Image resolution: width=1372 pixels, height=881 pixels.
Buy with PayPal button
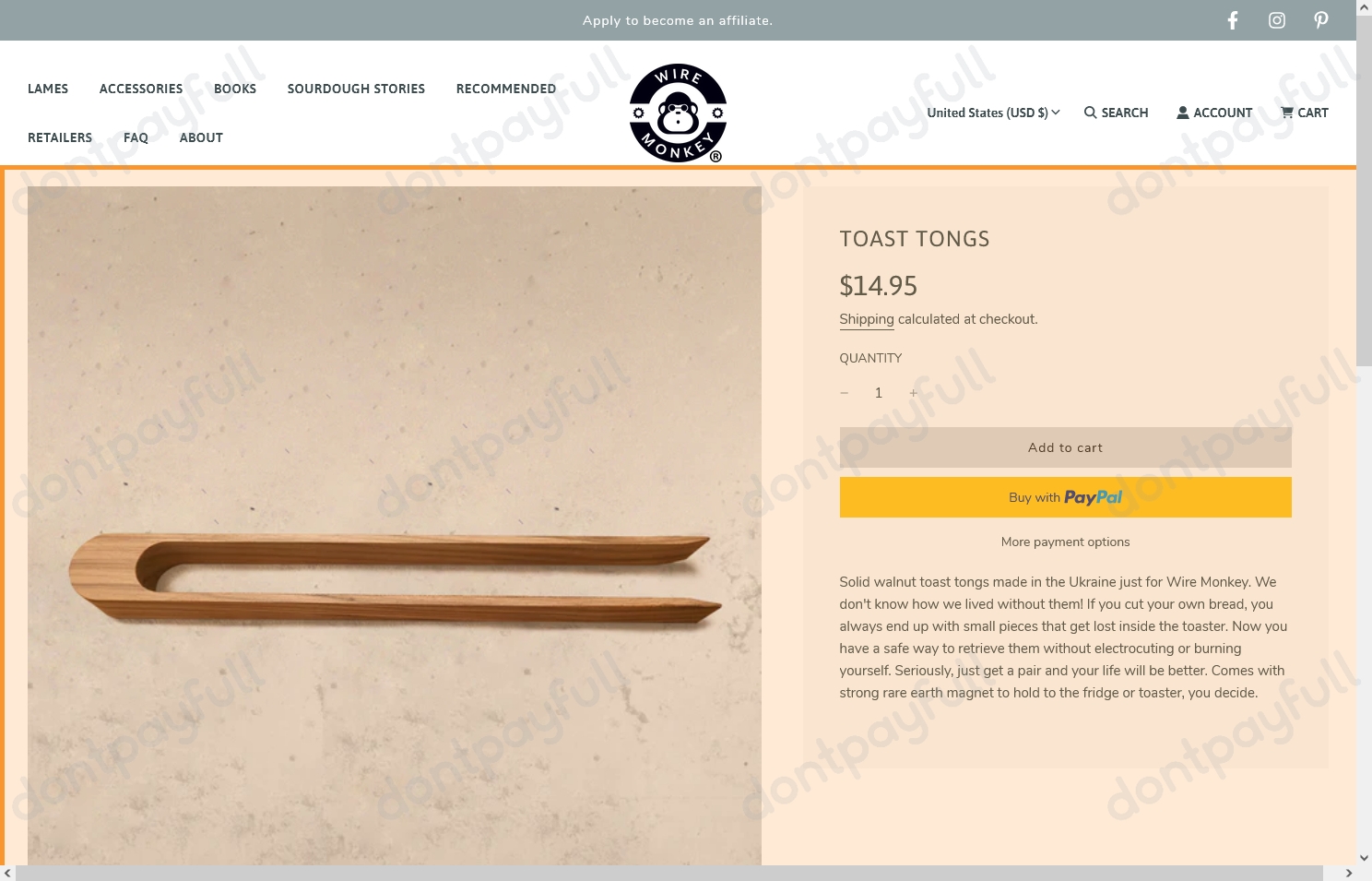click(x=1065, y=497)
